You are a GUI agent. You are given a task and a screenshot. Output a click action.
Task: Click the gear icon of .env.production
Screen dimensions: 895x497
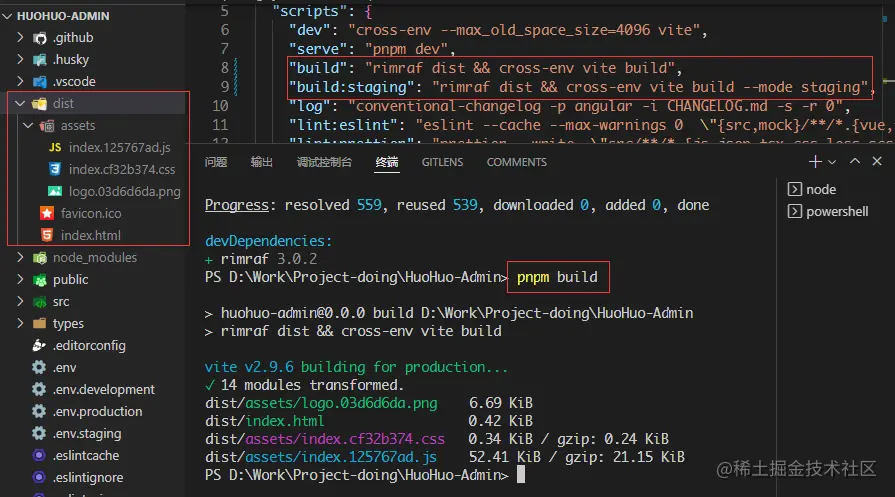pos(39,411)
